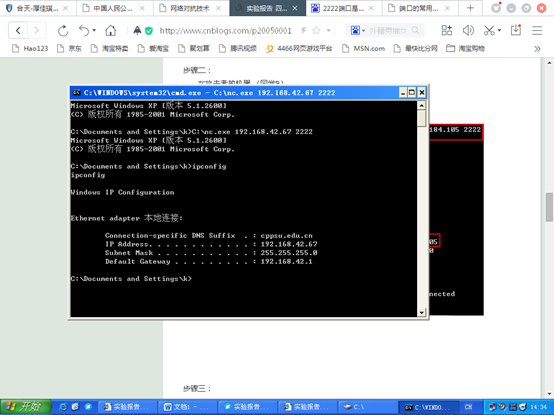Screen dimensions: 554x415
Task: Open the scissors tool dropdown arrow
Action: [x=499, y=31]
